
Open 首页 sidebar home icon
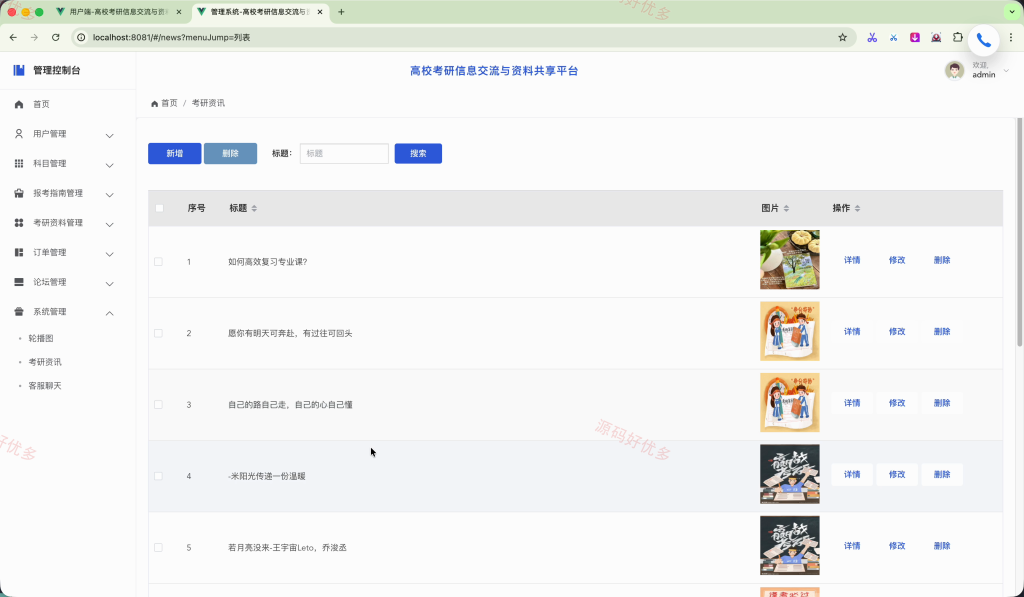tap(19, 105)
